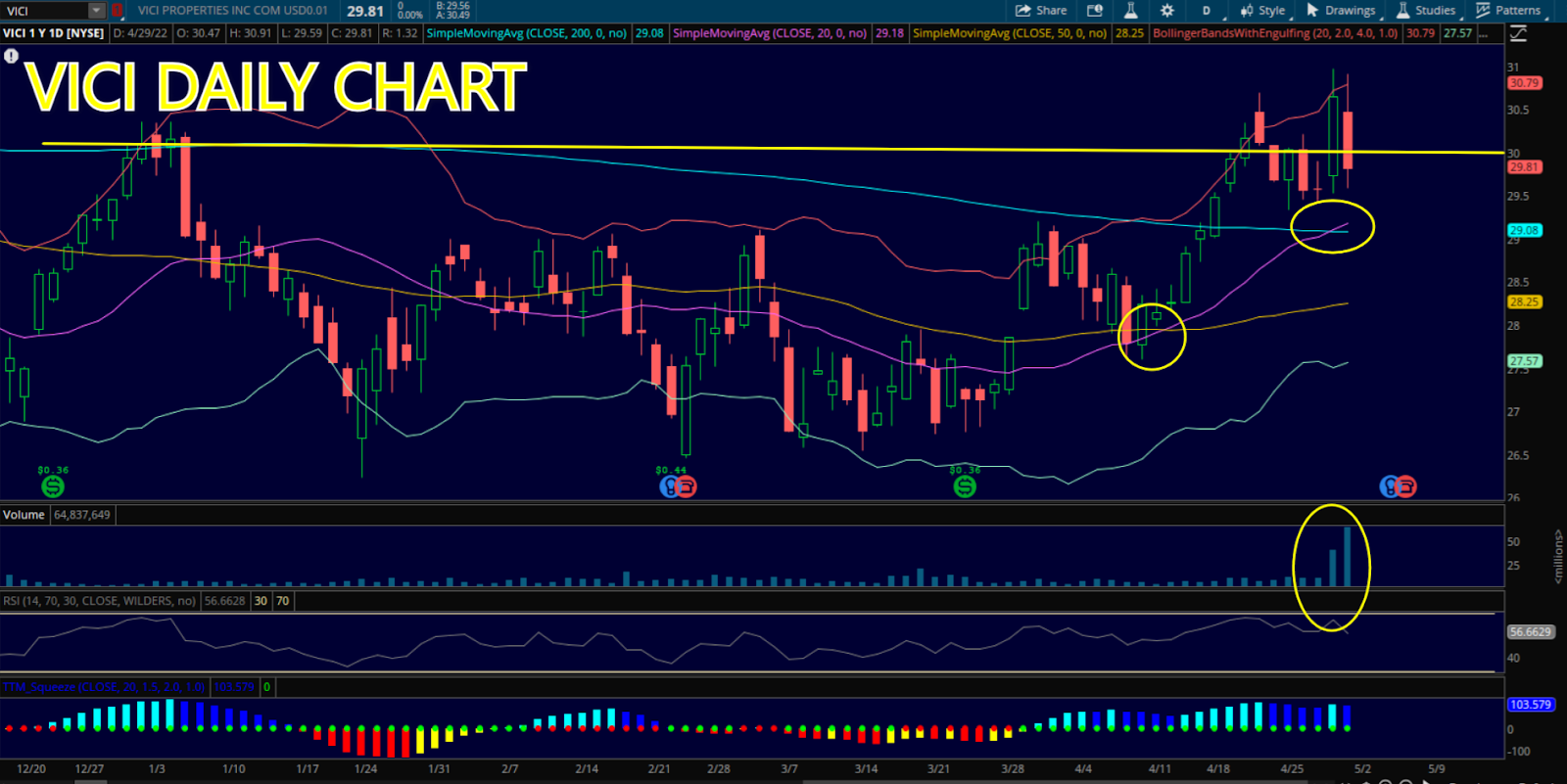Screen dimensions: 1567x784
Task: Click the range value R: 1.32
Action: 400,33
